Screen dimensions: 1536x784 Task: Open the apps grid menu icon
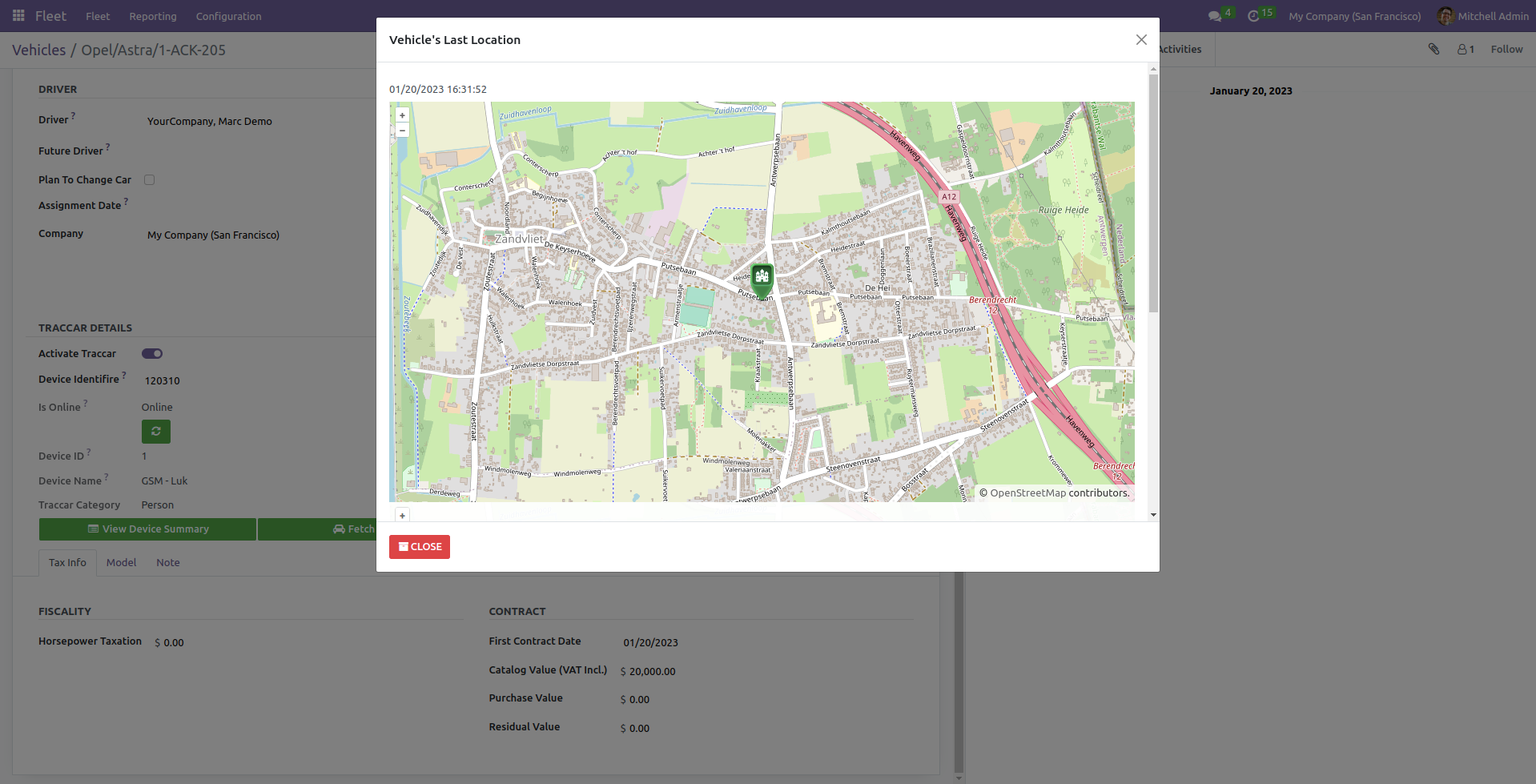(x=18, y=16)
